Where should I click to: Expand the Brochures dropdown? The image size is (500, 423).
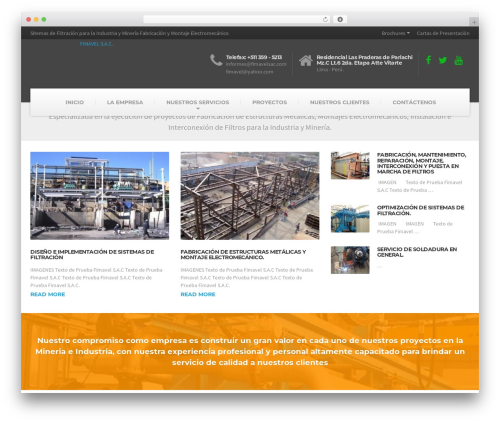(x=396, y=33)
